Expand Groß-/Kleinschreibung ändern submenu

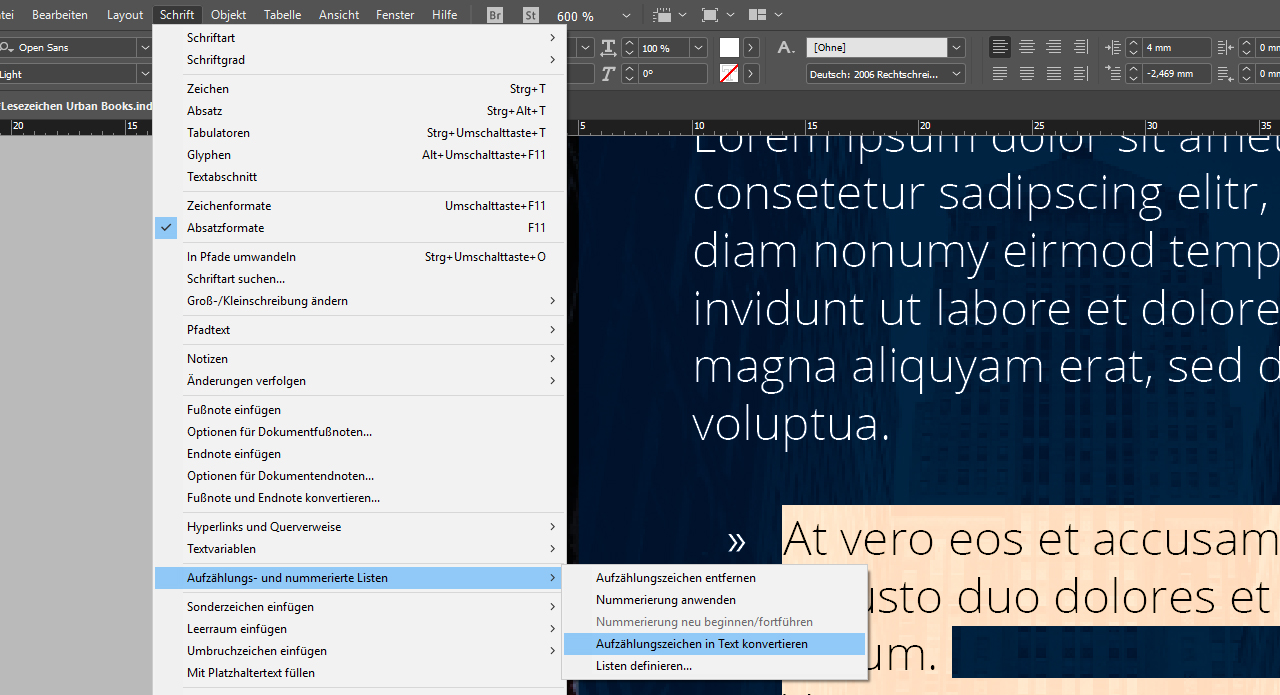359,301
